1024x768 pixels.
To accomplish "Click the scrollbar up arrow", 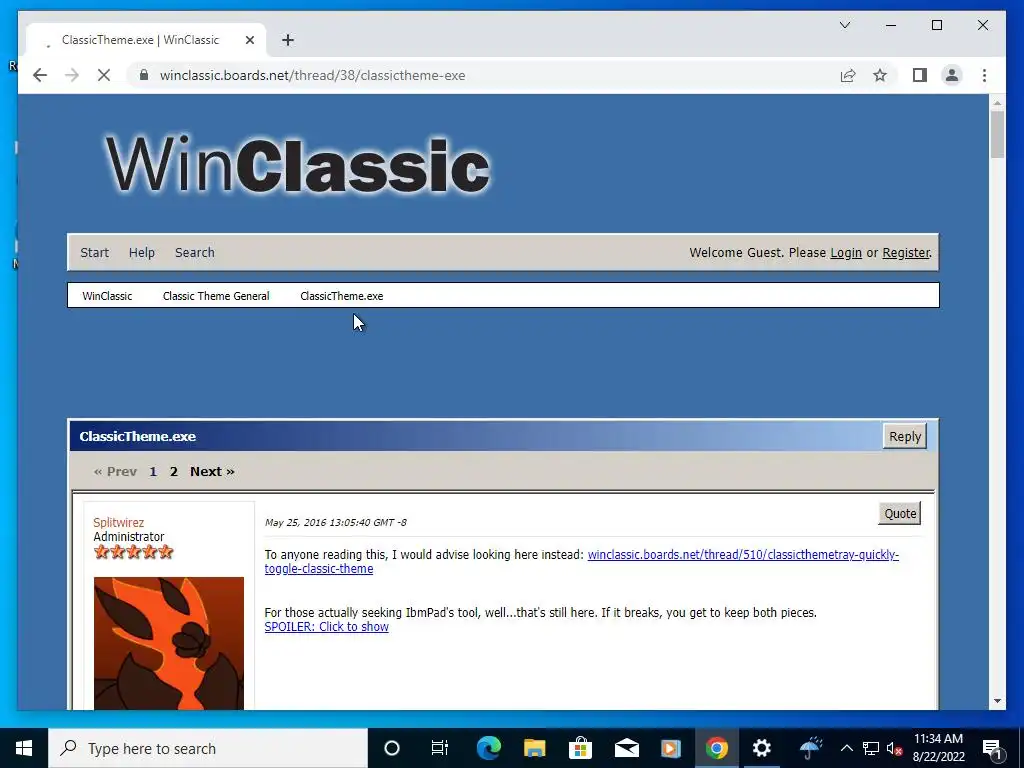I will point(997,103).
